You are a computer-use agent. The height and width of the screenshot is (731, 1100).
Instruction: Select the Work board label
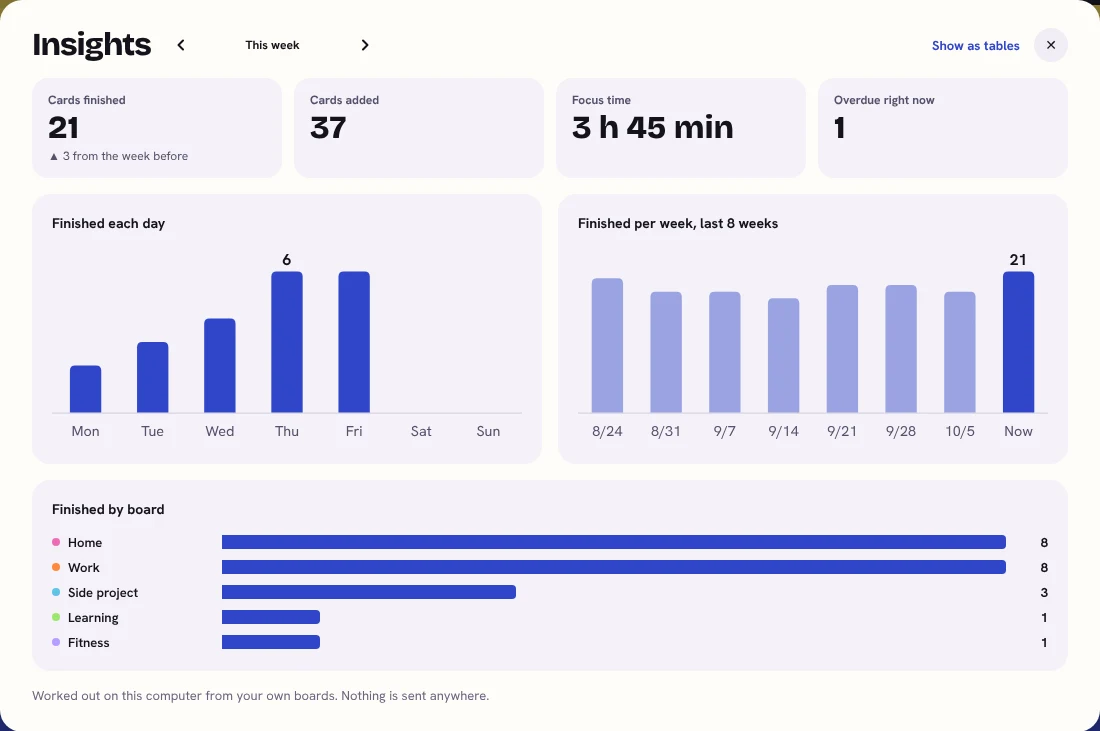pos(83,568)
